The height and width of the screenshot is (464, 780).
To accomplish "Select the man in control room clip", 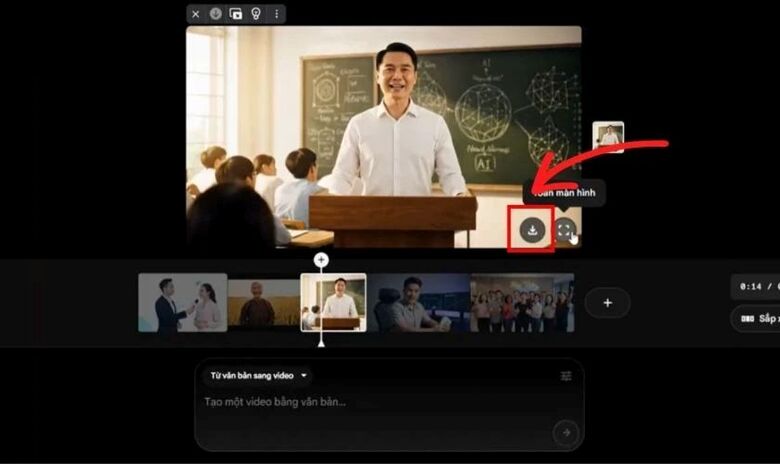I will click(418, 302).
